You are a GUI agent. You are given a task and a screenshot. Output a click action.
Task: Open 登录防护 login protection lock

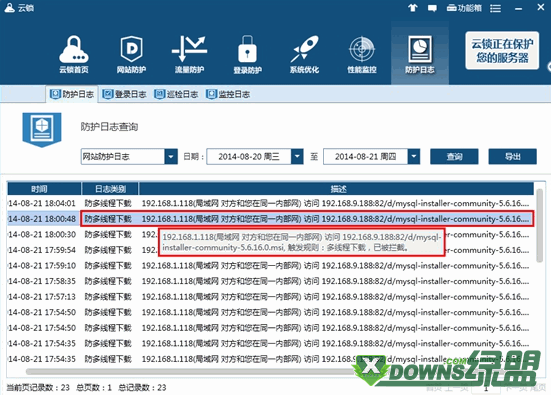tap(247, 54)
